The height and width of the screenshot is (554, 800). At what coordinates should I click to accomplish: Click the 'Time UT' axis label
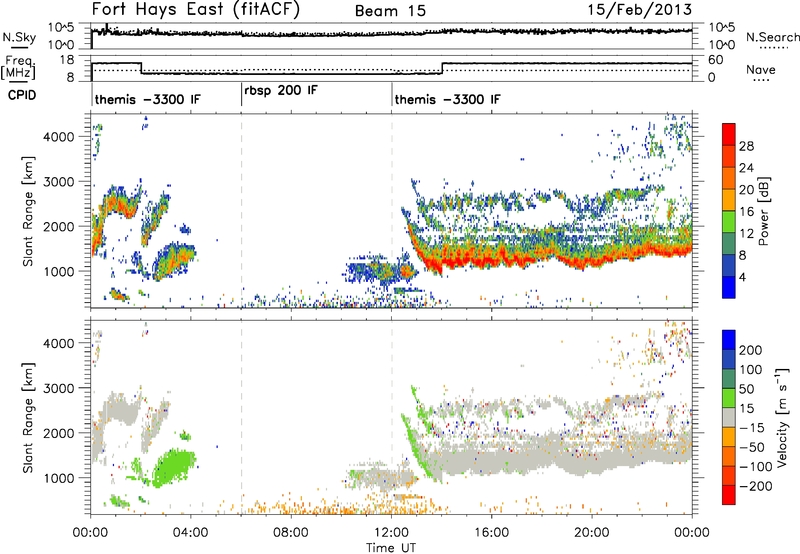391,548
